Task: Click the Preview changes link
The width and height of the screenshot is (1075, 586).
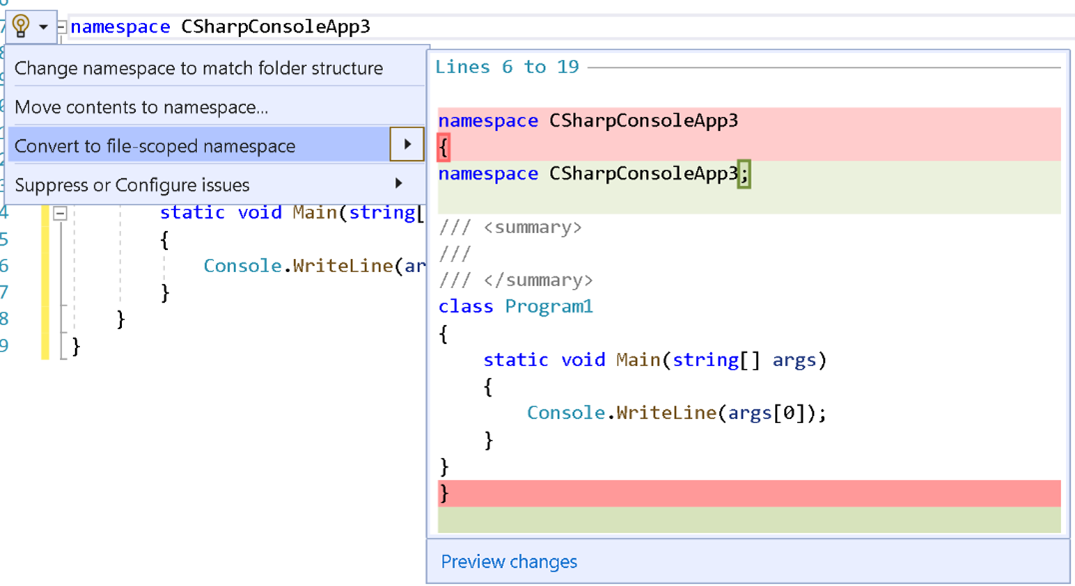Action: [x=509, y=562]
